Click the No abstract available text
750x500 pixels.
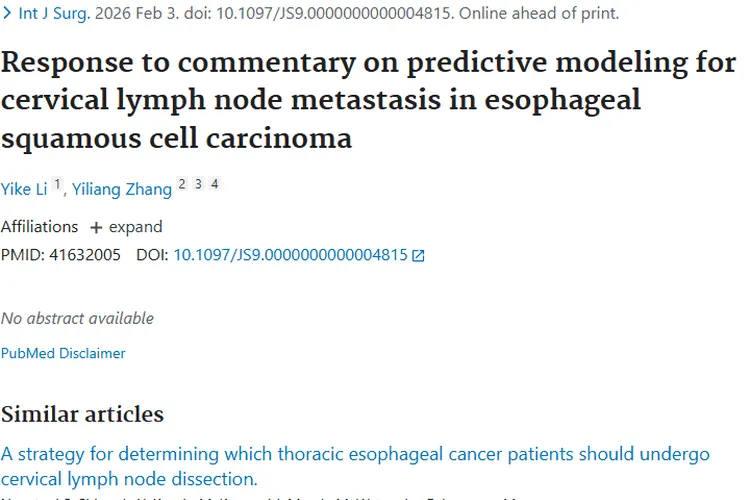click(77, 318)
